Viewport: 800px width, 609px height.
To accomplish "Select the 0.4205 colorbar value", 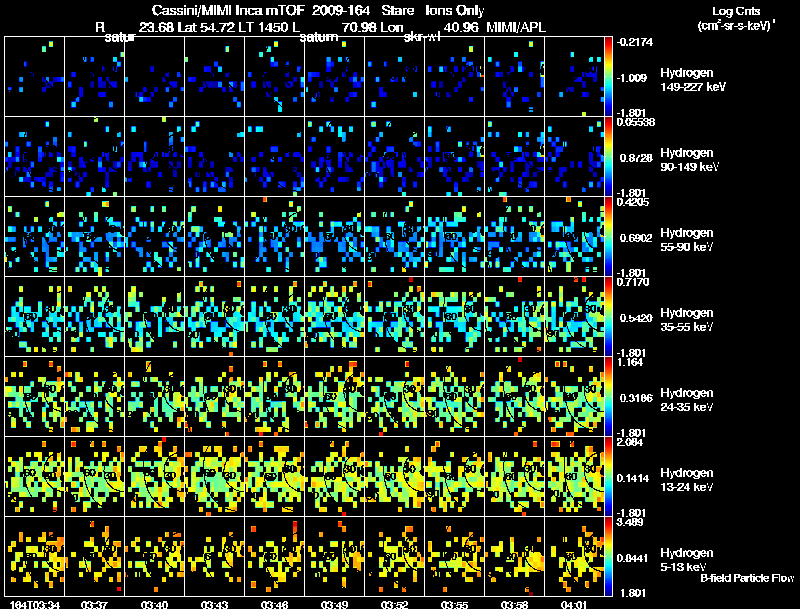I will coord(633,202).
